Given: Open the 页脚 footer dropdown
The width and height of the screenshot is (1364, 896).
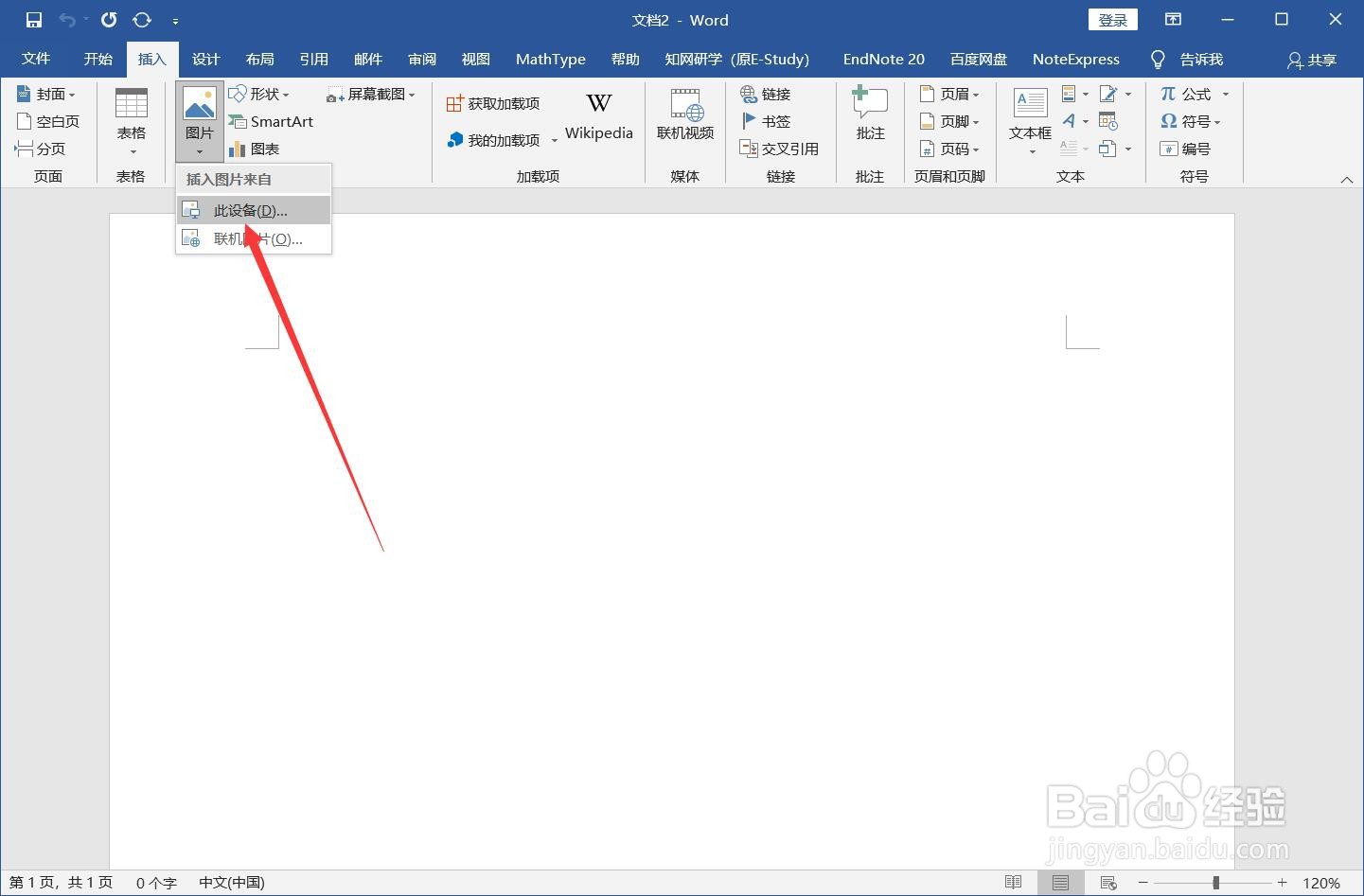Looking at the screenshot, I should click(949, 121).
